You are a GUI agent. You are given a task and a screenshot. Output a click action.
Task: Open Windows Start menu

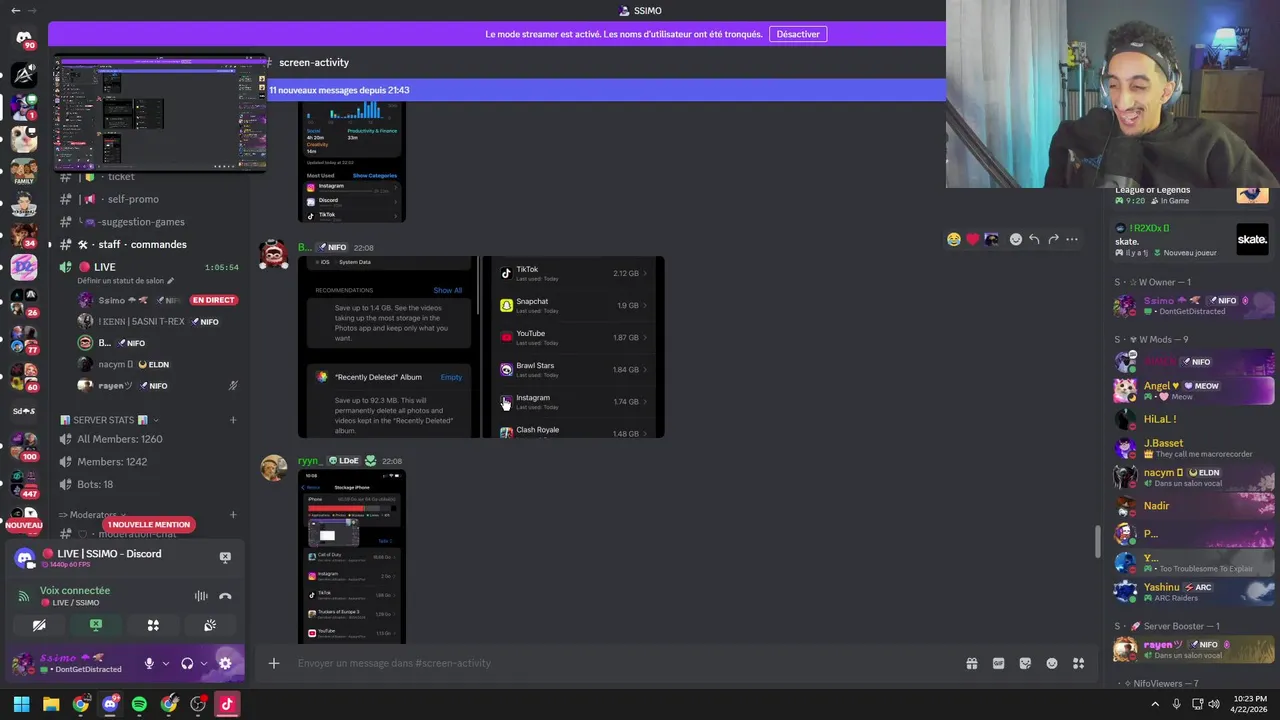21,704
